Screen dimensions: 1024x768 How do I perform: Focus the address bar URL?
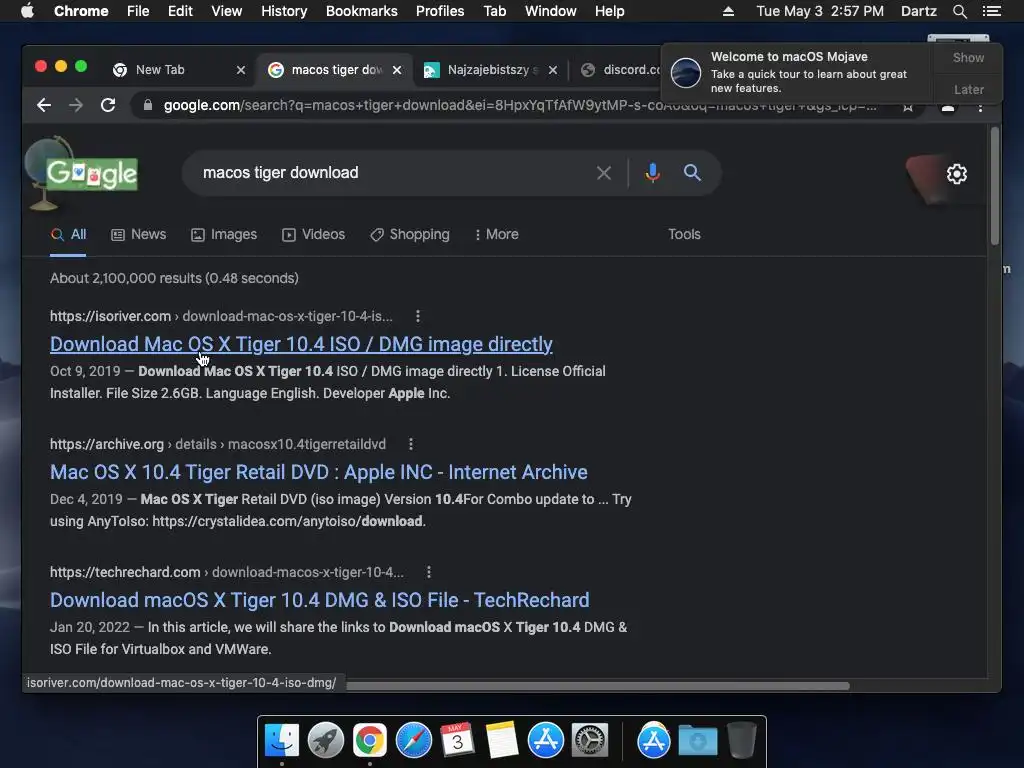pos(519,105)
